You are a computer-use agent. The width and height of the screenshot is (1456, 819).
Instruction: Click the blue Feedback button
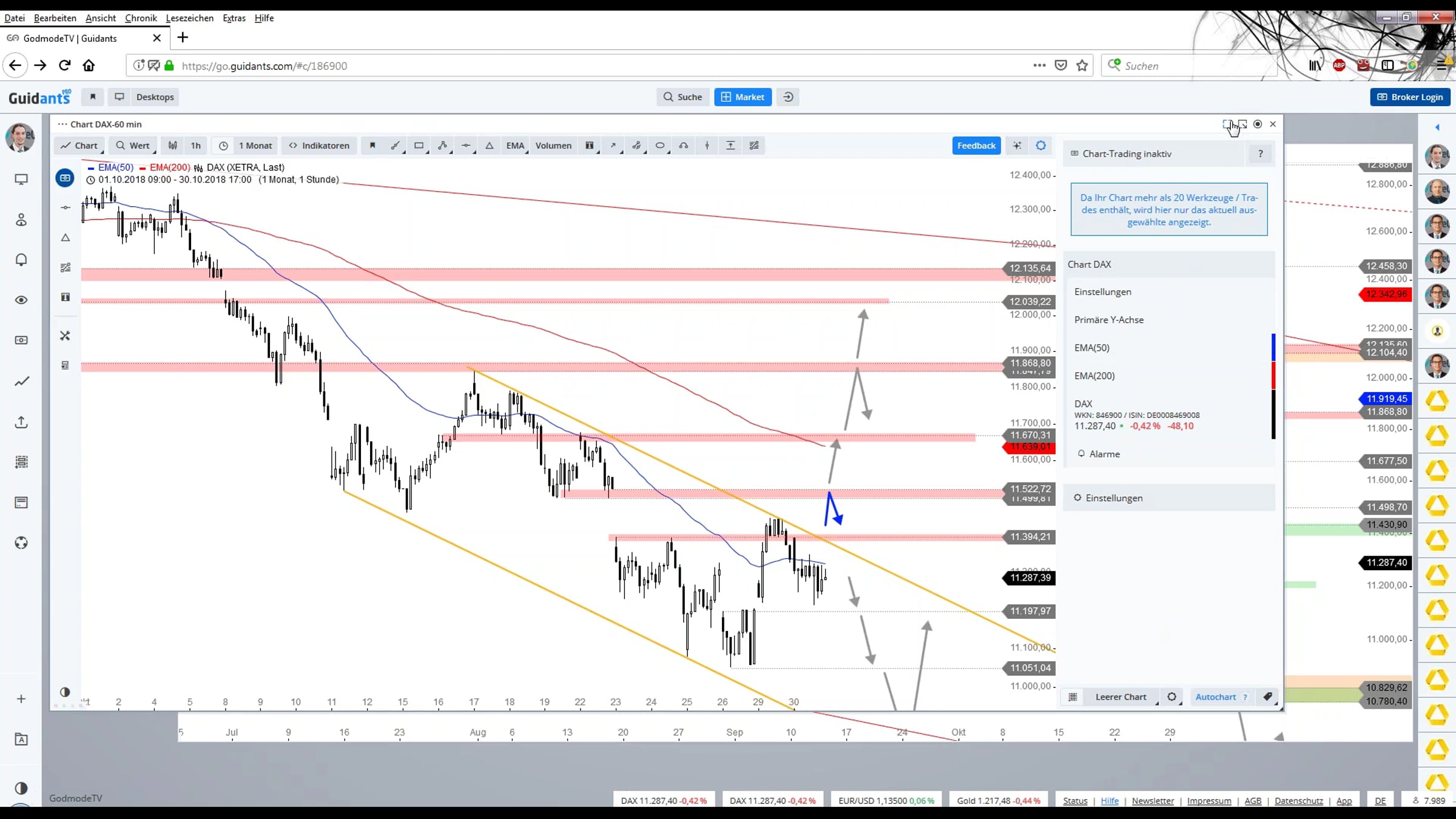point(976,146)
